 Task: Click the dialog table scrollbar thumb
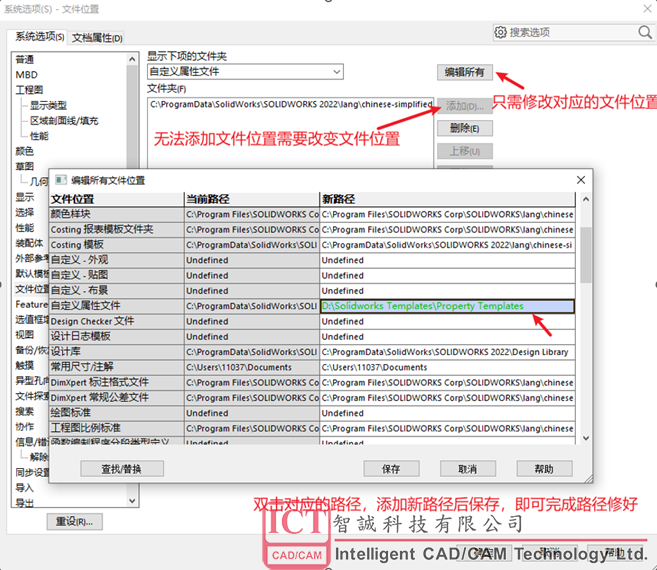pos(586,255)
